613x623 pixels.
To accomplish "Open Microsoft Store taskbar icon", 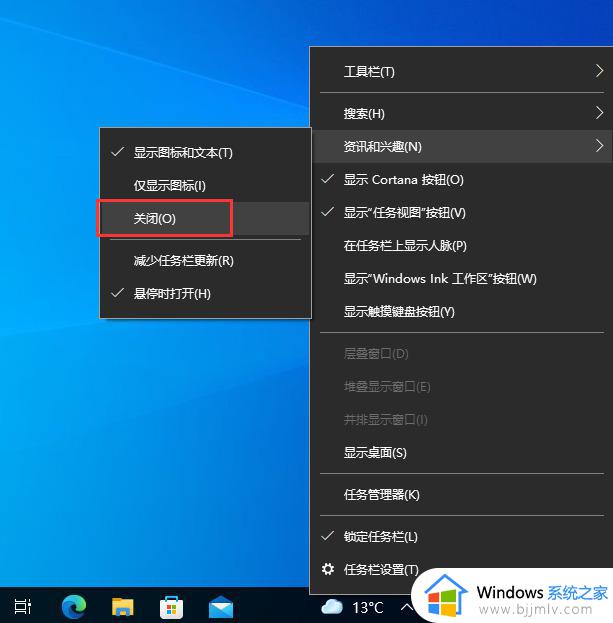I will pyautogui.click(x=171, y=607).
